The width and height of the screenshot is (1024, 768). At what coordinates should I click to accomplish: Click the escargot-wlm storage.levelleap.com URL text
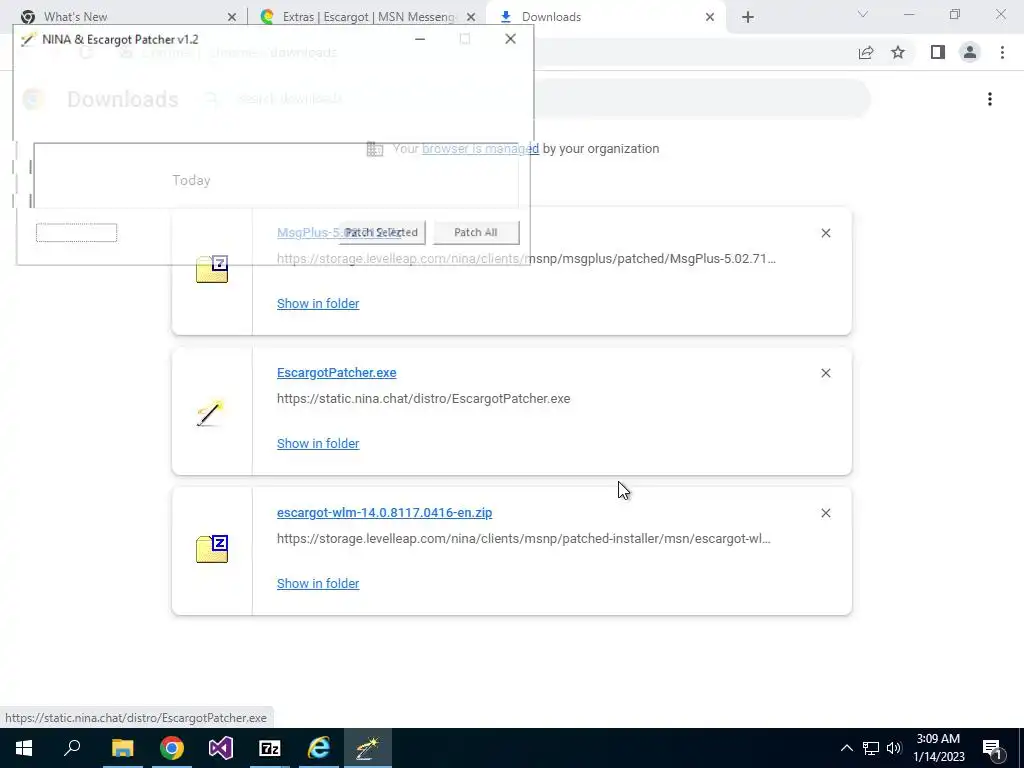[x=524, y=539]
